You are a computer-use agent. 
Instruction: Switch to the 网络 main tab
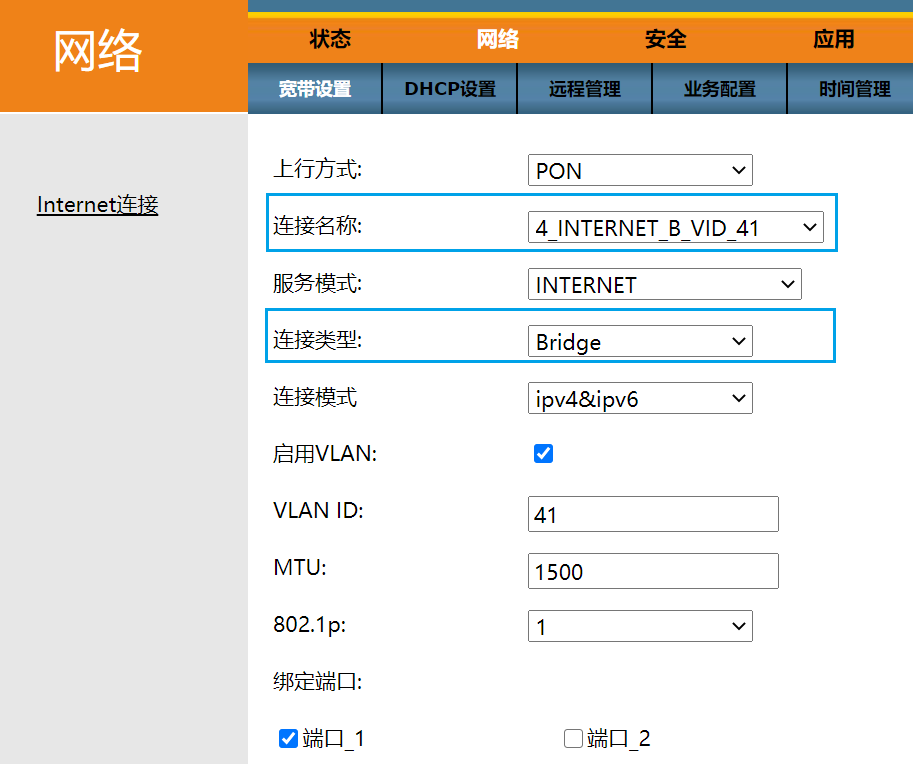(497, 39)
